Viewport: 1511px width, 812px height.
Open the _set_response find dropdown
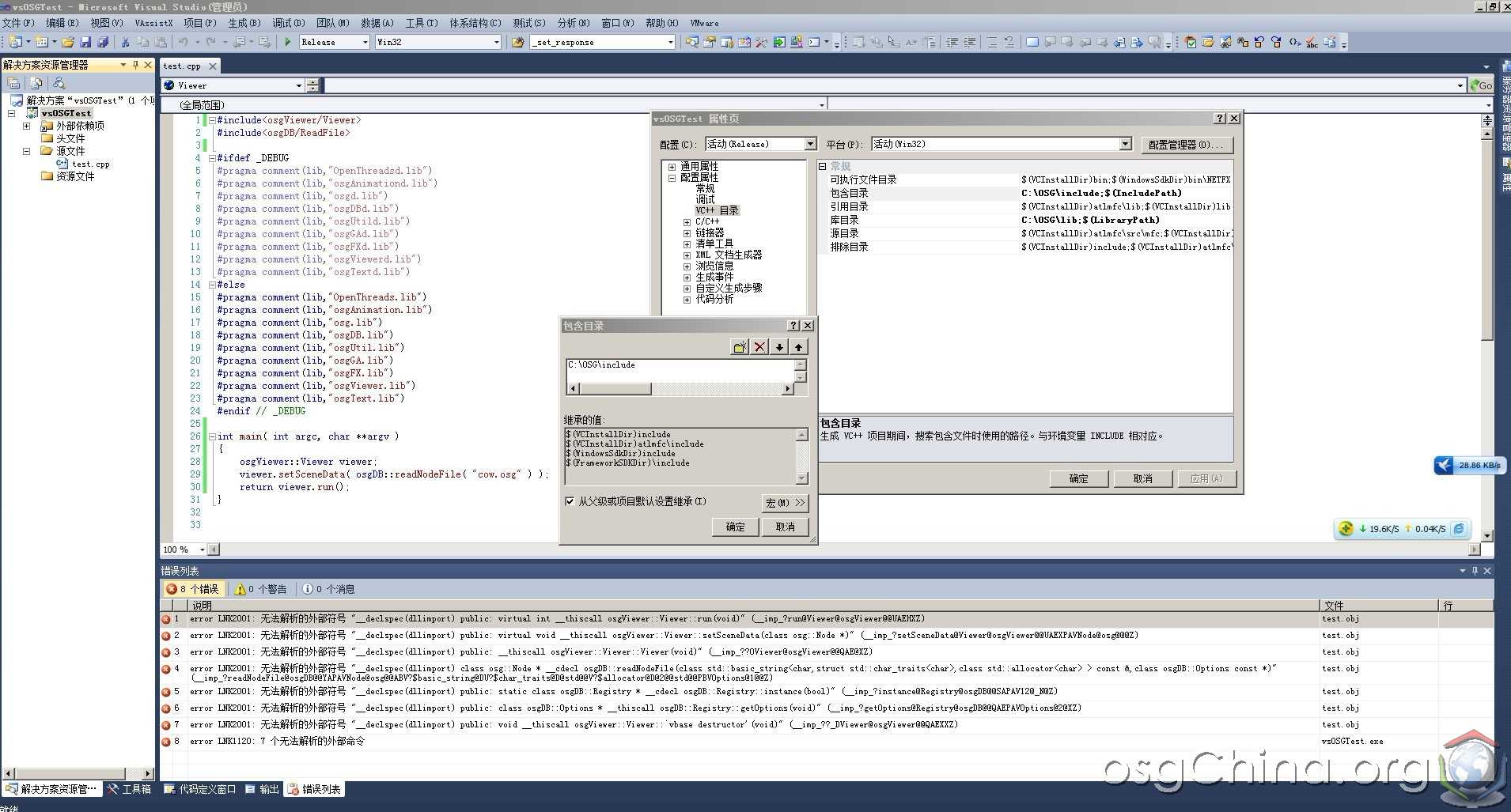tap(670, 42)
